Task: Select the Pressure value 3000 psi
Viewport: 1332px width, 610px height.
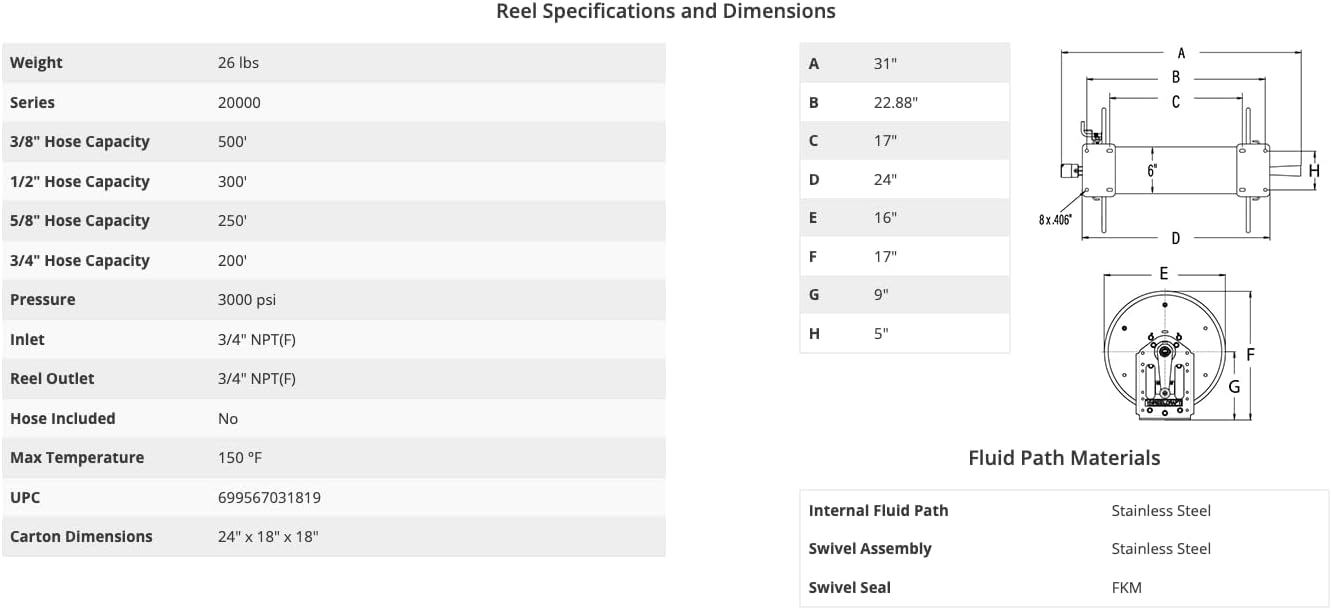Action: click(x=246, y=300)
